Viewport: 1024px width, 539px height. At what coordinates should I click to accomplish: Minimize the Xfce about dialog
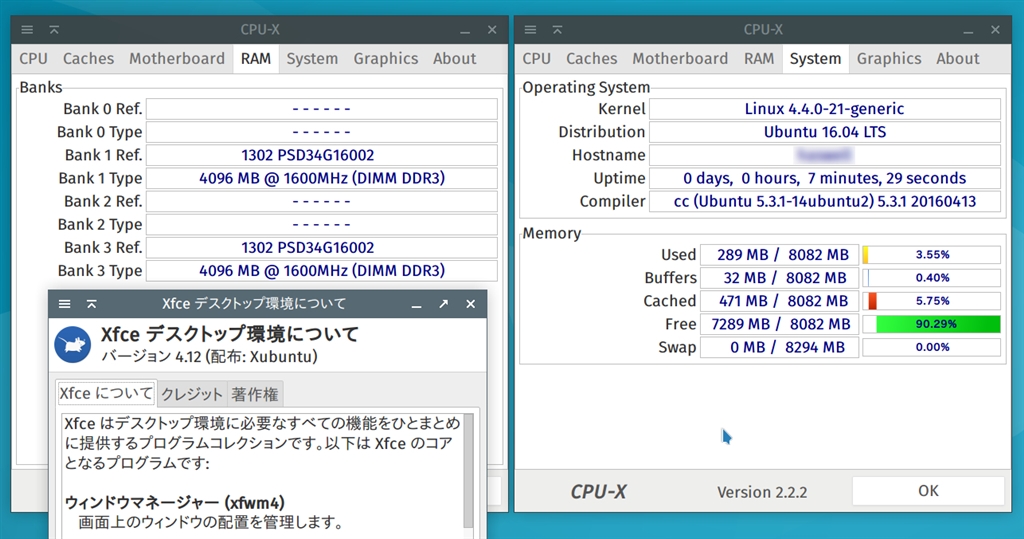click(416, 305)
